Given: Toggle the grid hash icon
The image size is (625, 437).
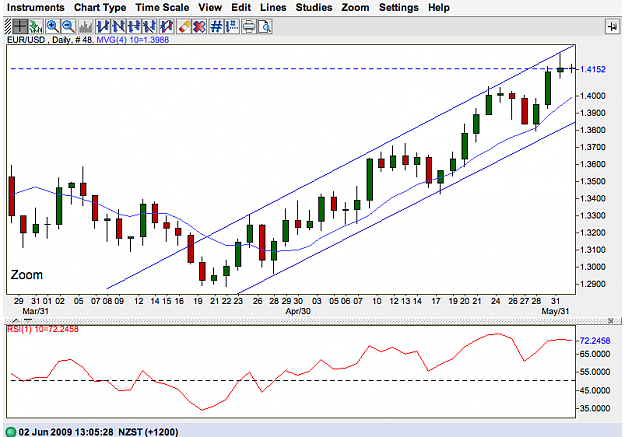Looking at the screenshot, I should pos(216,27).
